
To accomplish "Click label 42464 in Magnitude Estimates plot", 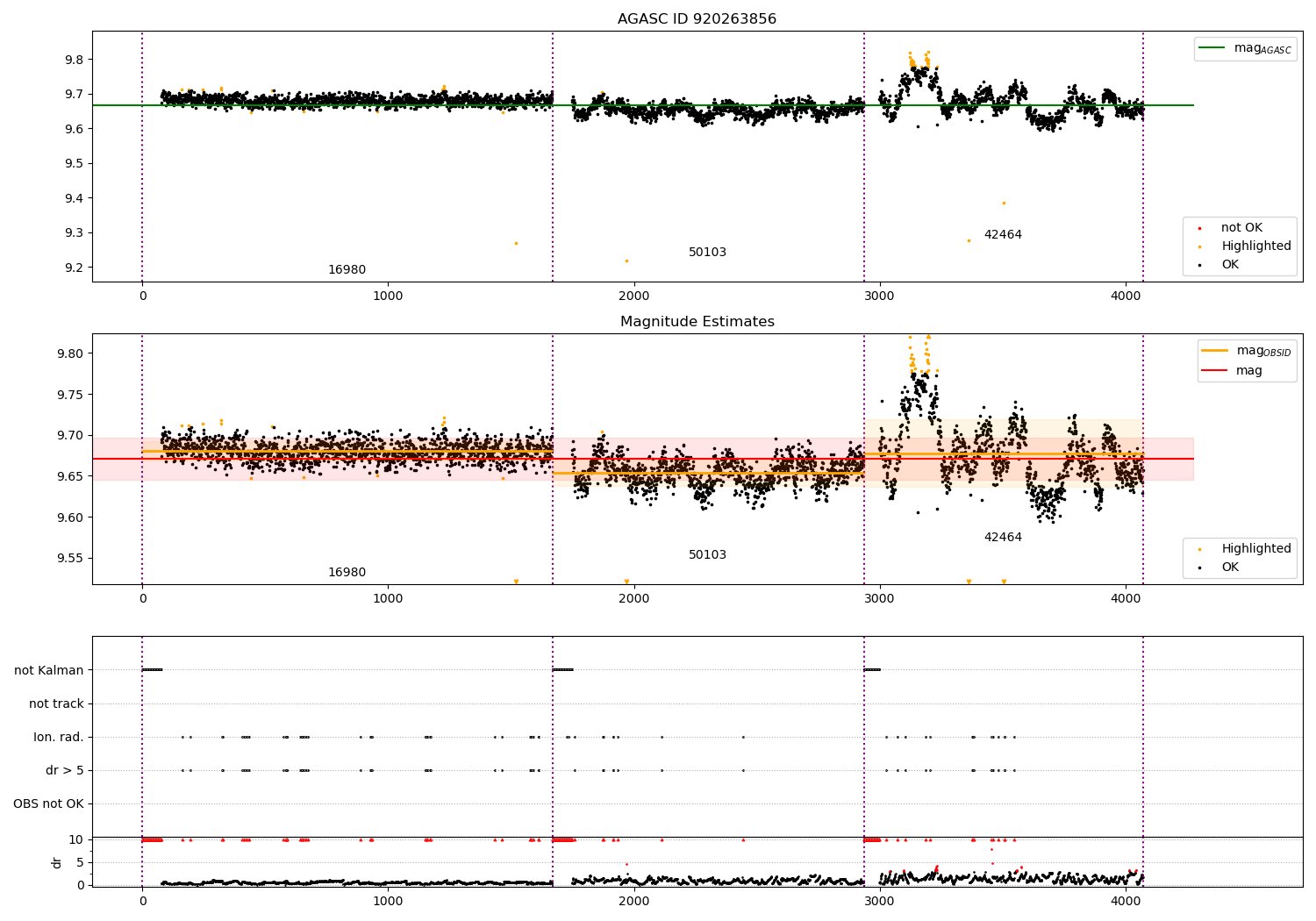I will (x=1003, y=538).
